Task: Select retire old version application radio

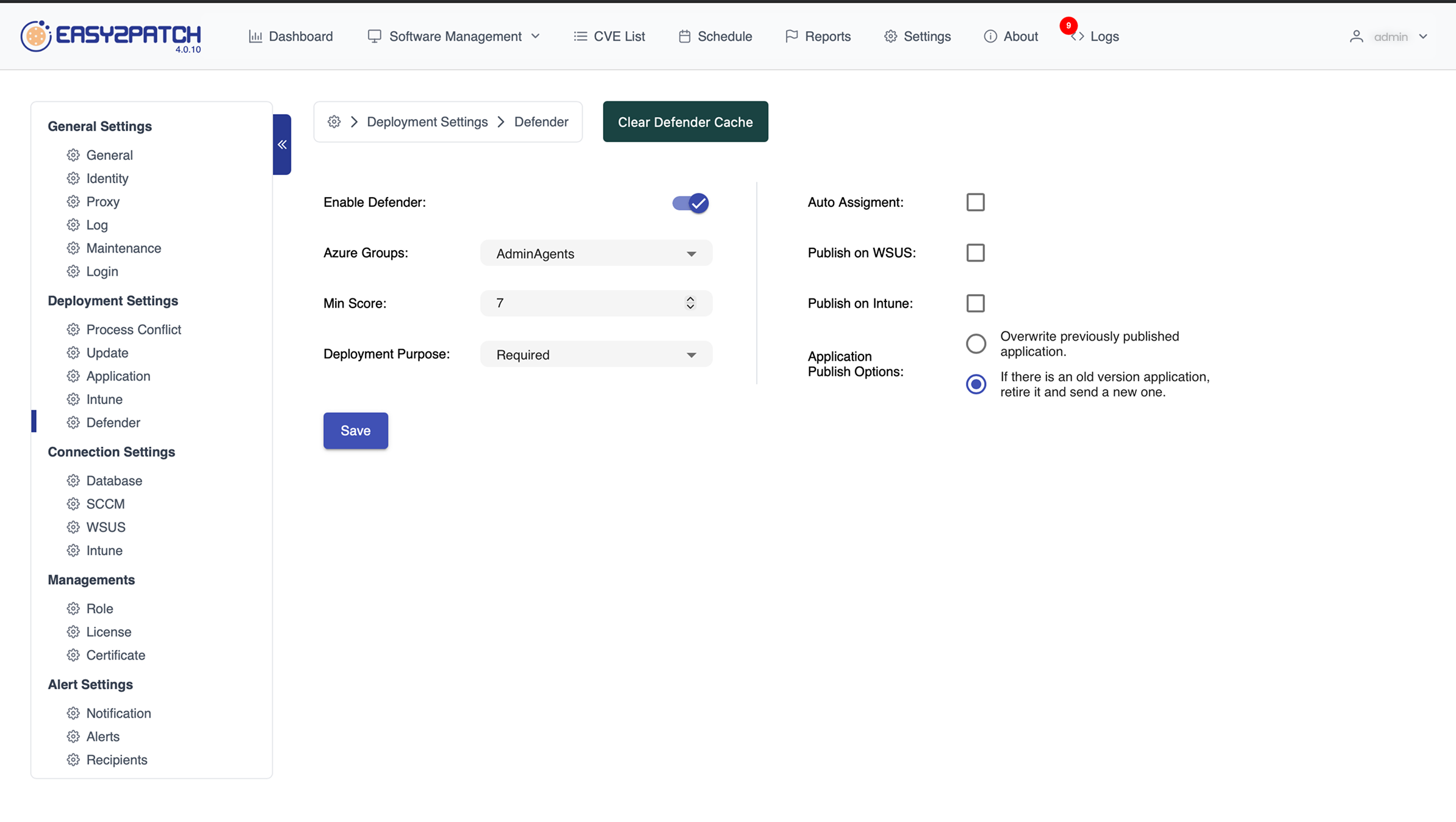Action: pos(976,384)
